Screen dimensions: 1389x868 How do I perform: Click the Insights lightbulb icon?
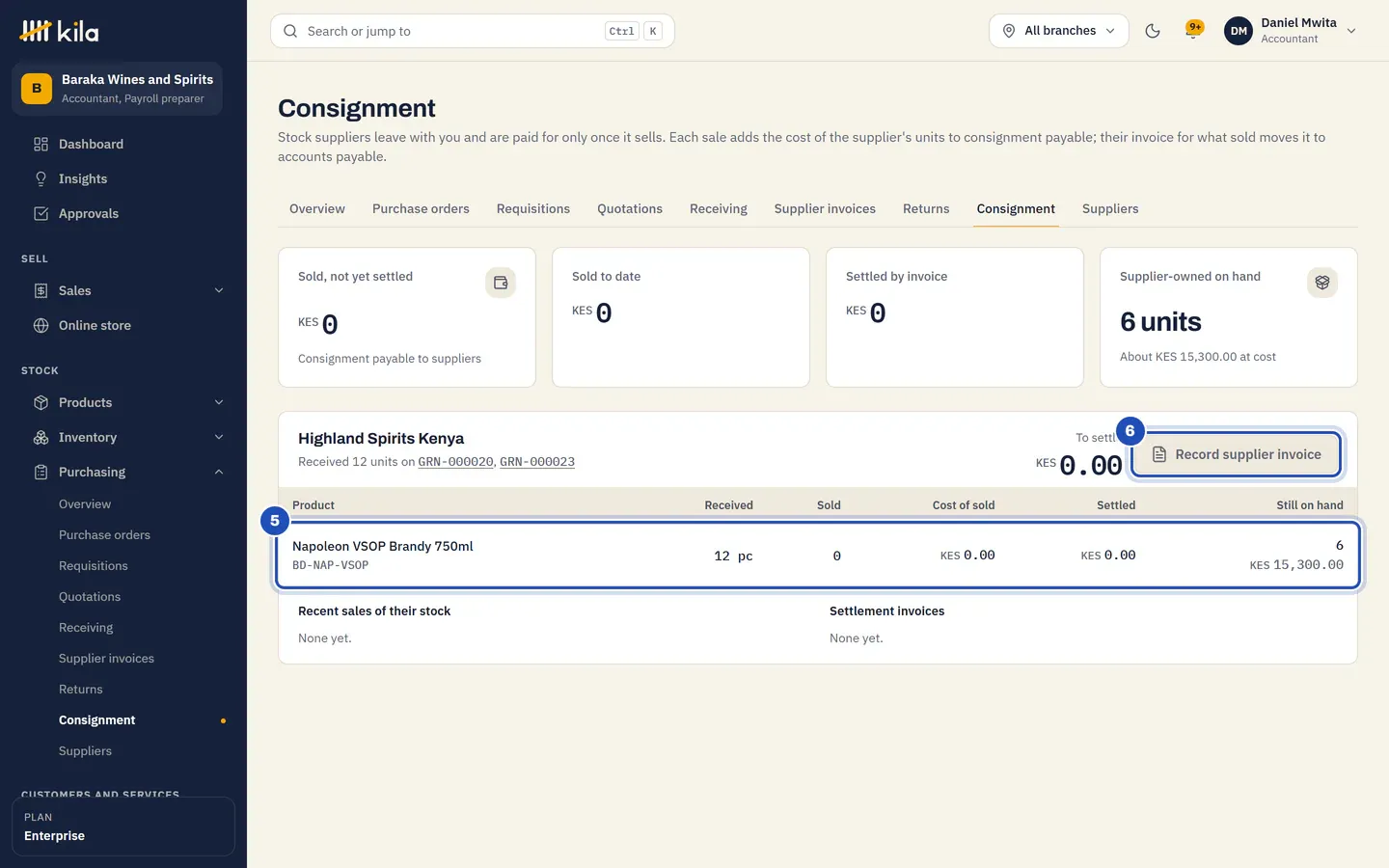(41, 178)
